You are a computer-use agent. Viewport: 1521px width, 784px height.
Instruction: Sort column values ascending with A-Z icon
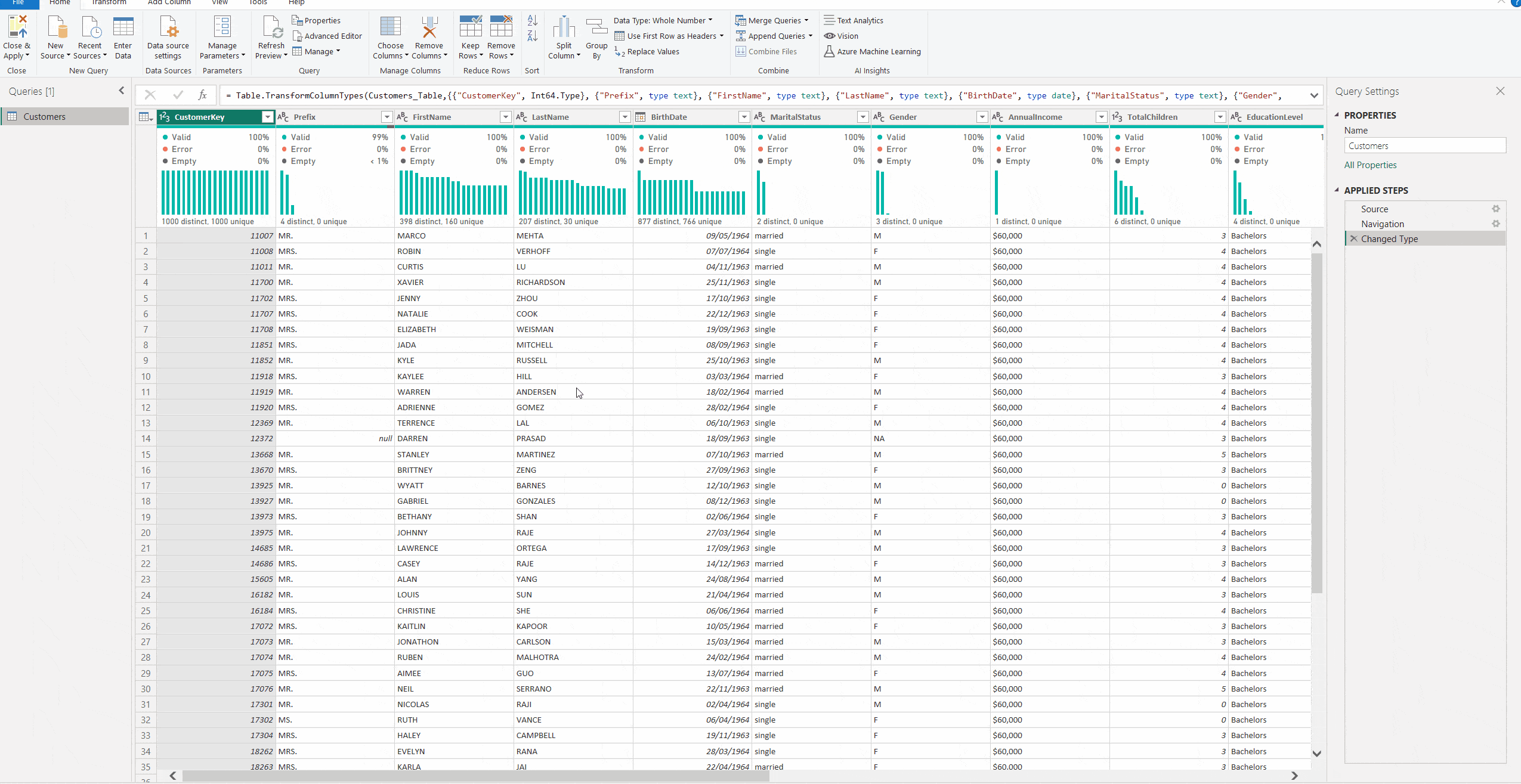point(531,20)
